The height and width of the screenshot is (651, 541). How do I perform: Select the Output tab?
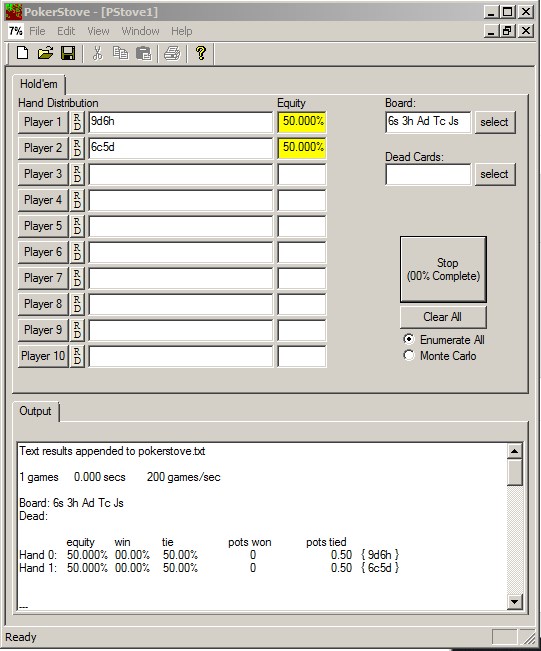pos(35,411)
